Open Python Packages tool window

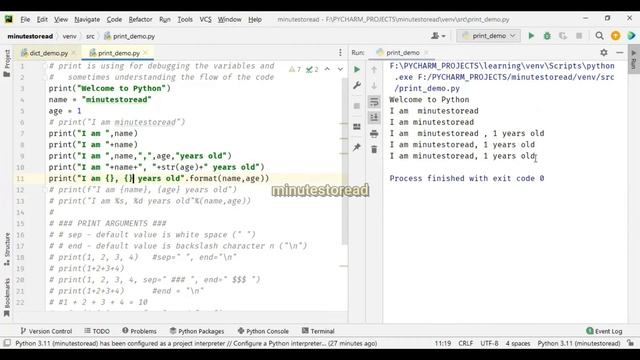pyautogui.click(x=197, y=331)
